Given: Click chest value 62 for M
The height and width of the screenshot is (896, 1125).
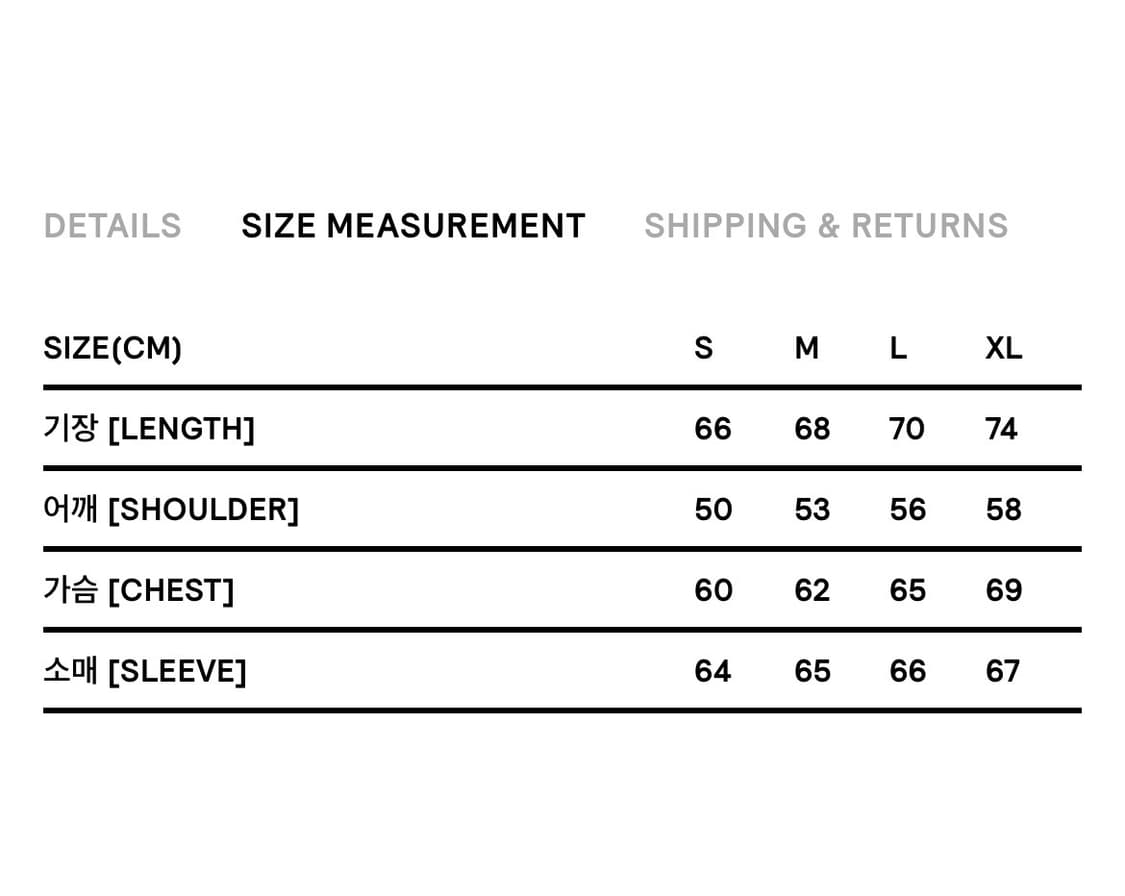Looking at the screenshot, I should 812,590.
